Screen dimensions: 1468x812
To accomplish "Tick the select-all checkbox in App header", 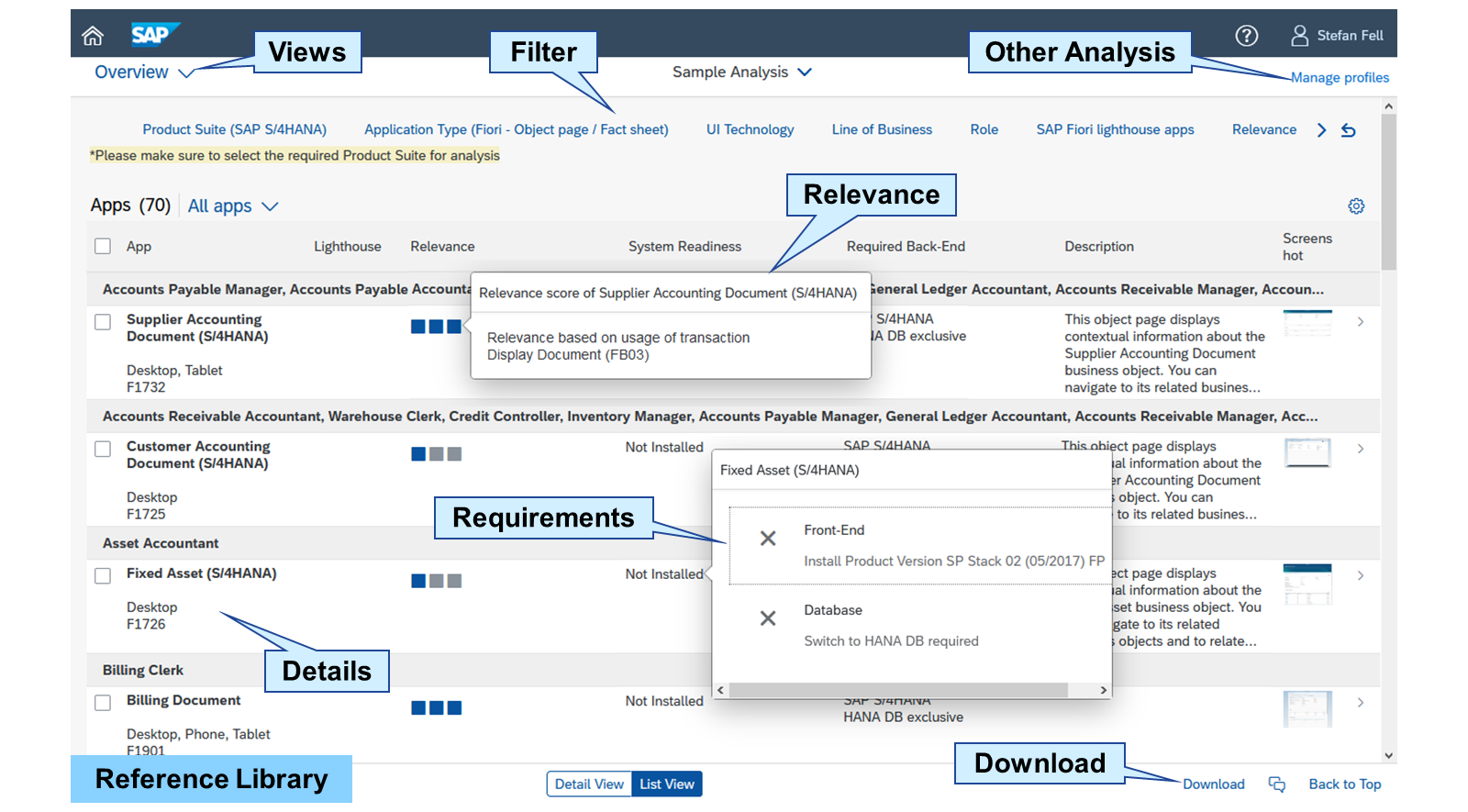I will click(x=103, y=246).
